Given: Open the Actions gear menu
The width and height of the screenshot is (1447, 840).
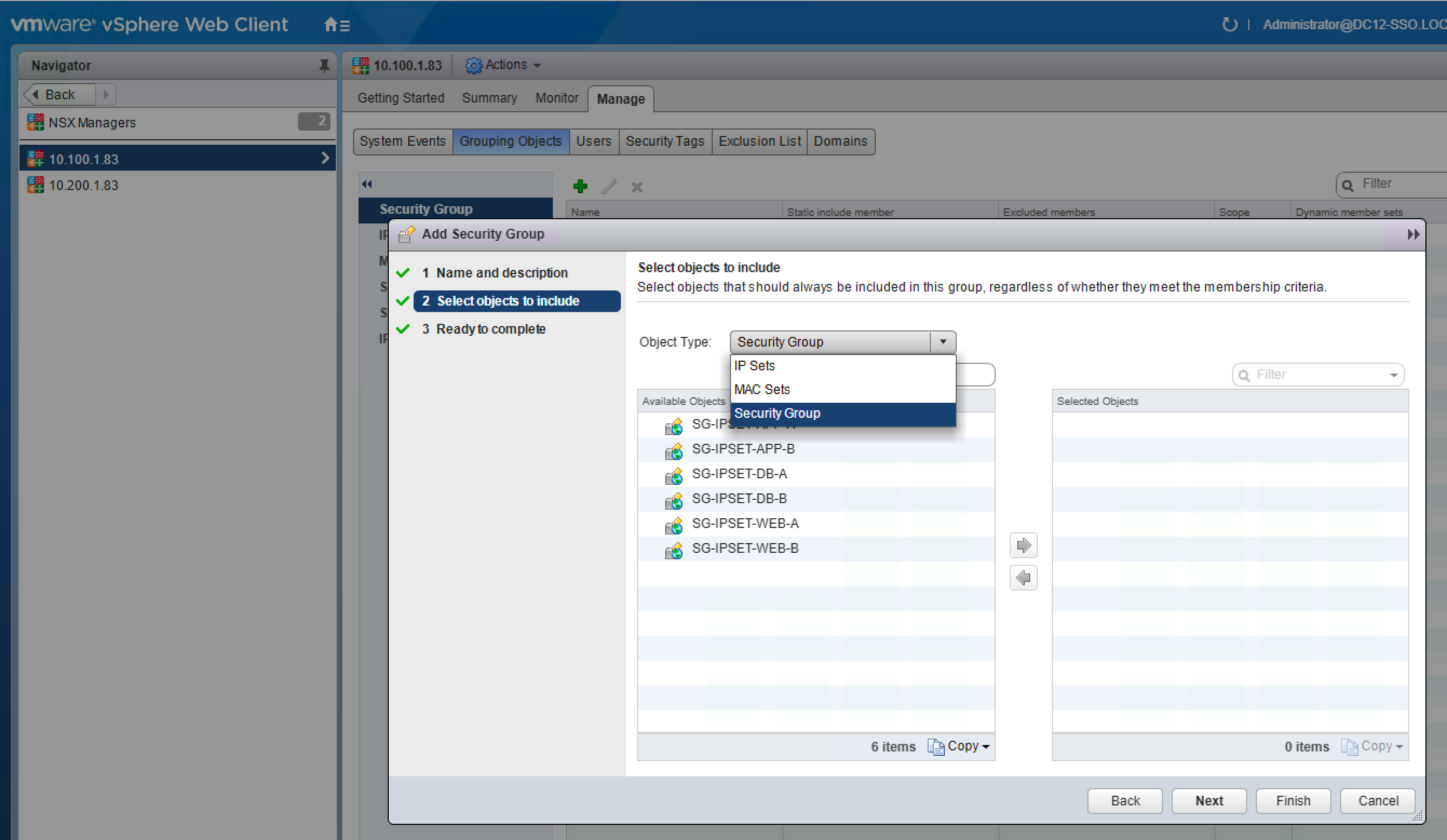Looking at the screenshot, I should pos(504,65).
